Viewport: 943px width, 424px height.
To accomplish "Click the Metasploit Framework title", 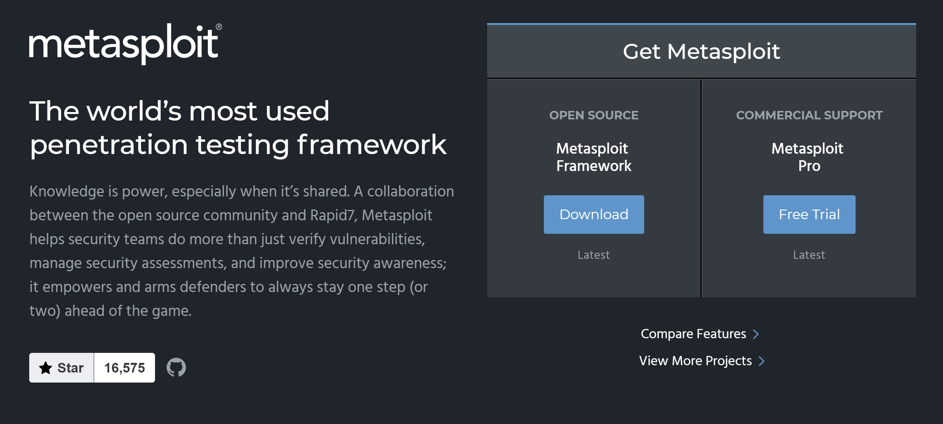I will pos(594,157).
